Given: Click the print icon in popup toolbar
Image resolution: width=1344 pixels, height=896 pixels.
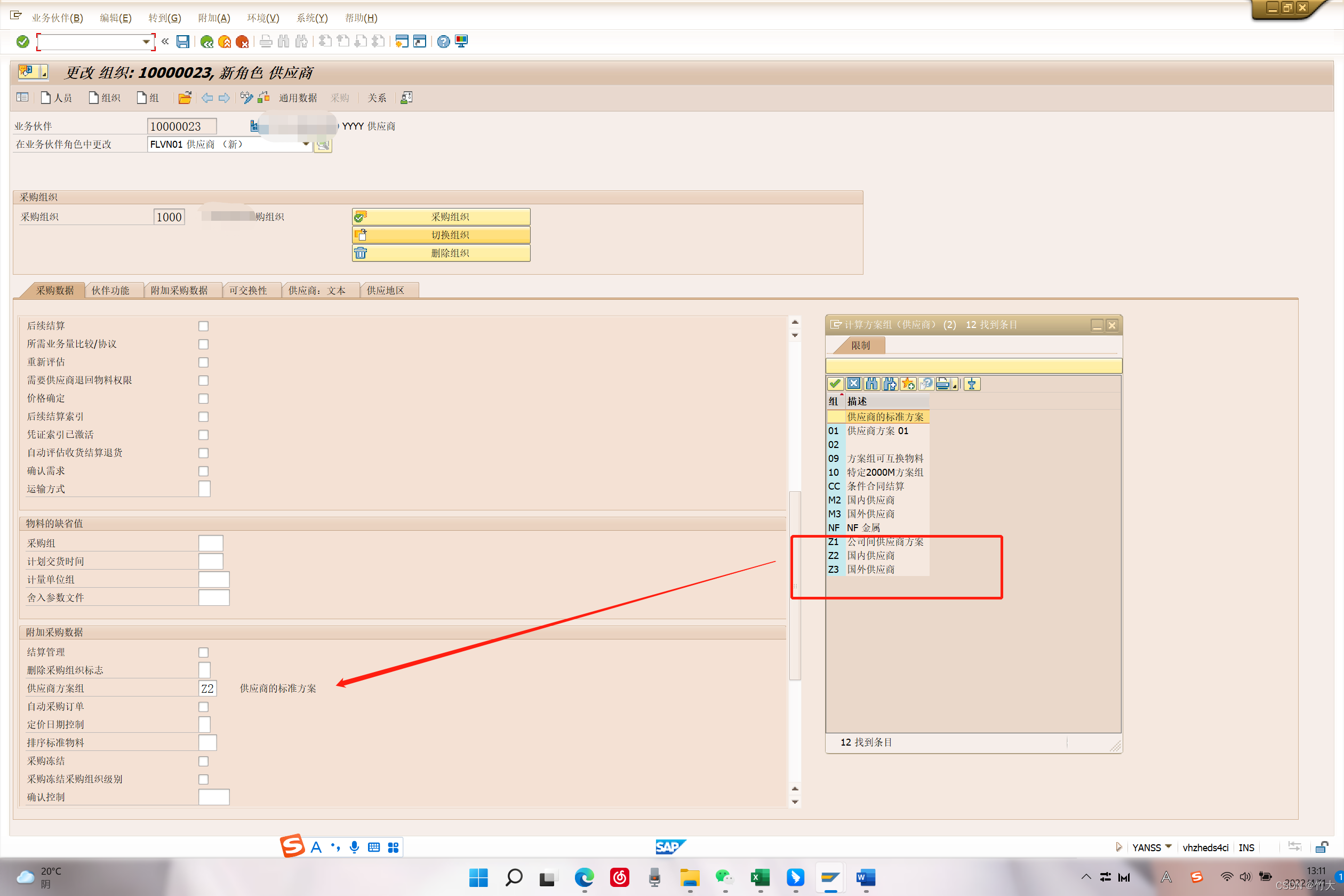Looking at the screenshot, I should tap(943, 384).
